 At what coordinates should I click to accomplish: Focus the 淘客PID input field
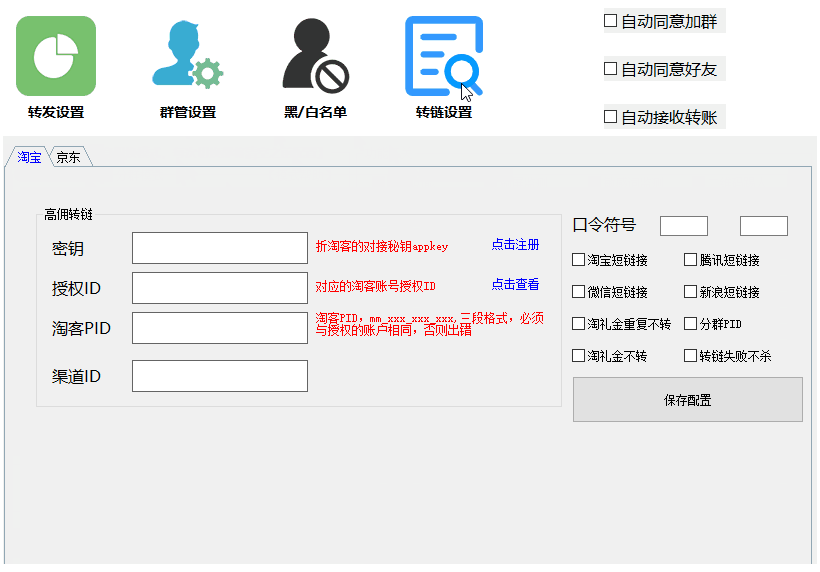point(220,328)
